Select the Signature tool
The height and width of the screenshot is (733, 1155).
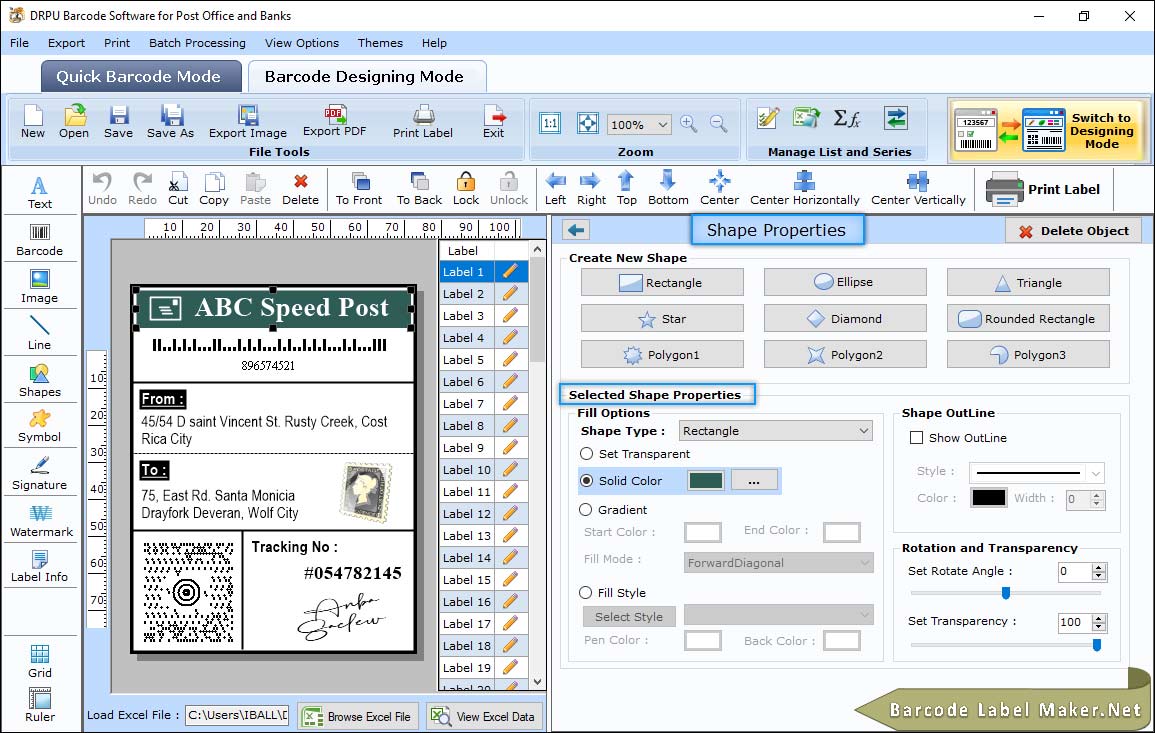click(x=40, y=473)
